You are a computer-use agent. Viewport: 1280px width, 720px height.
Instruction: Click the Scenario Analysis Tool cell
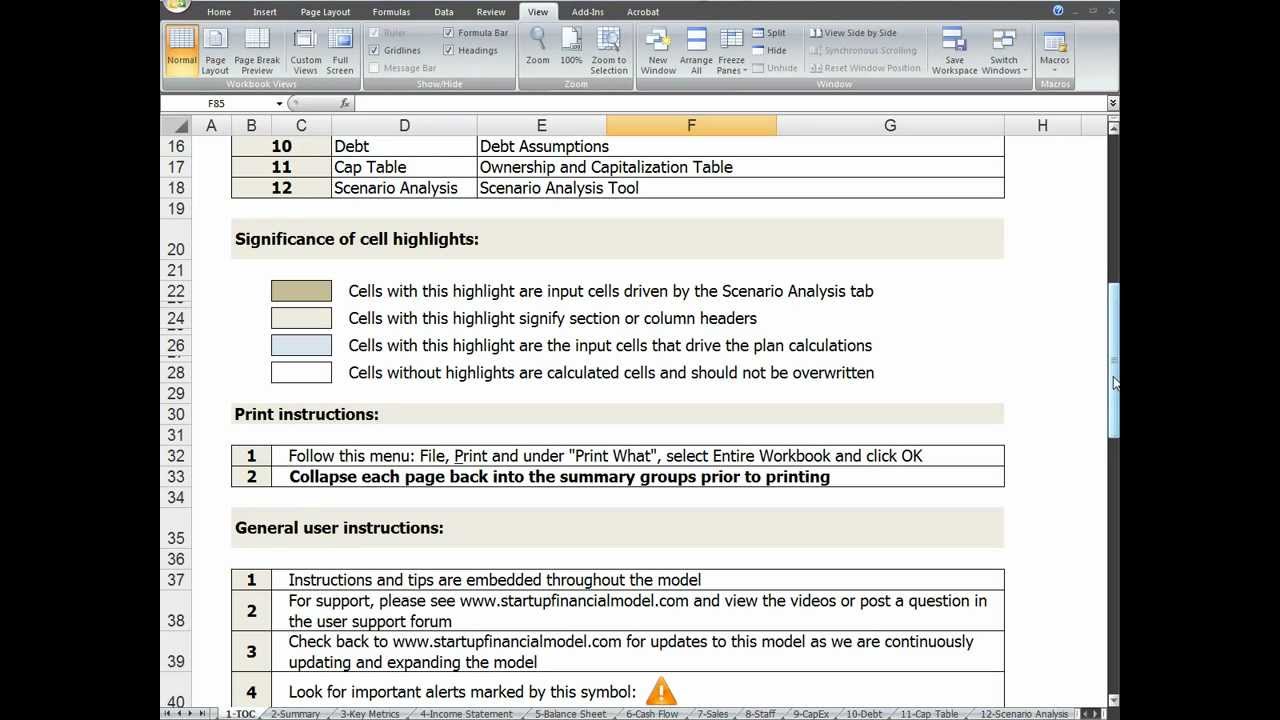tap(741, 188)
